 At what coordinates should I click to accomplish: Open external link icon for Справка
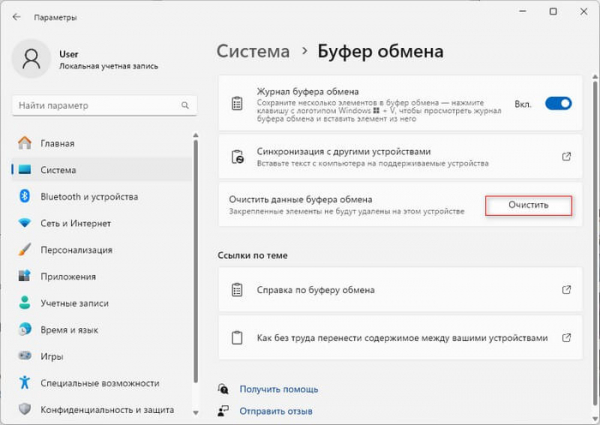click(x=567, y=290)
